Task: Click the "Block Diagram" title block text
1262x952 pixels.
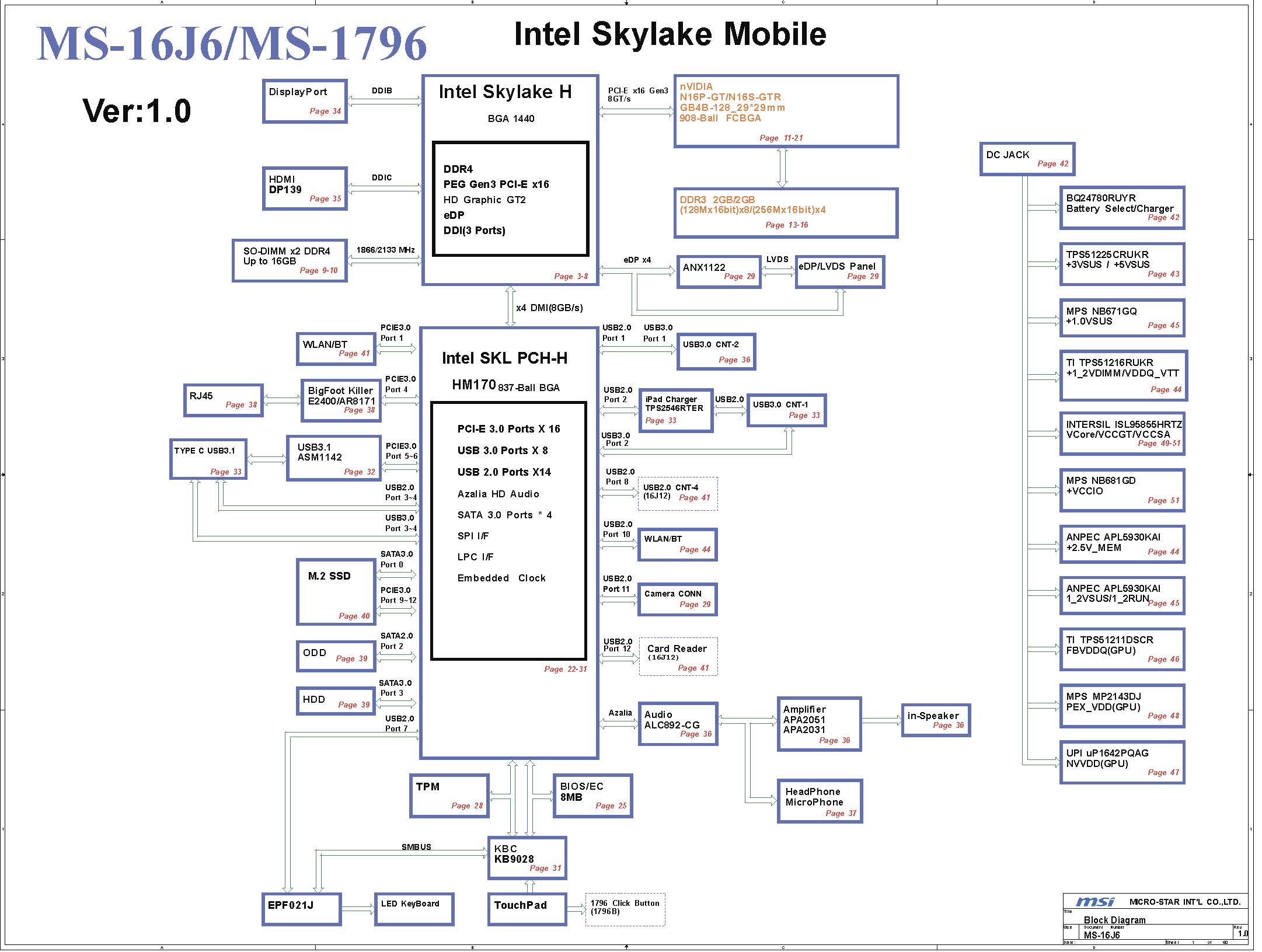Action: [1114, 920]
